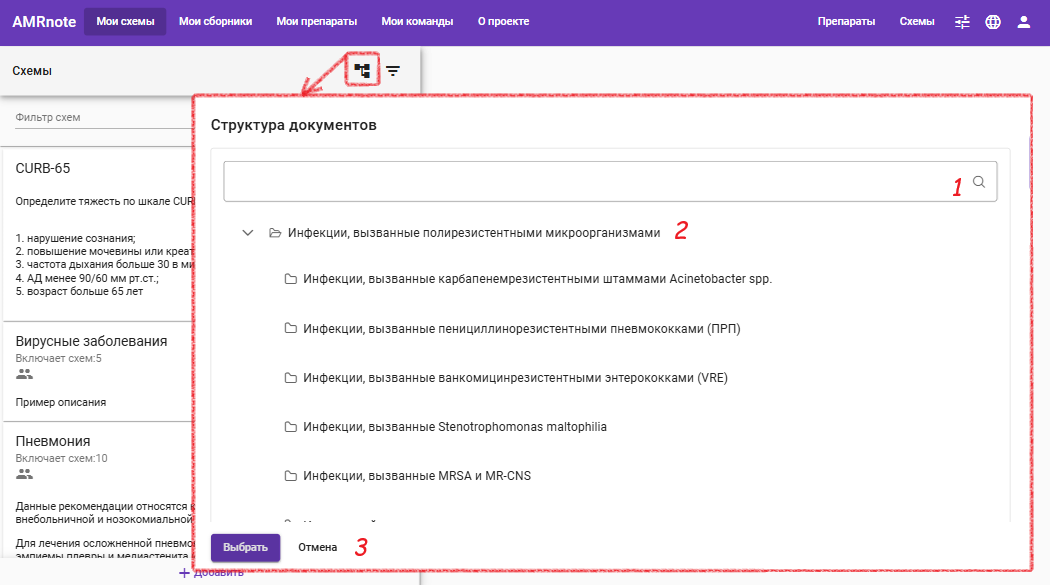
Task: Click the team icon under Вирусные заболевания
Action: (x=24, y=374)
